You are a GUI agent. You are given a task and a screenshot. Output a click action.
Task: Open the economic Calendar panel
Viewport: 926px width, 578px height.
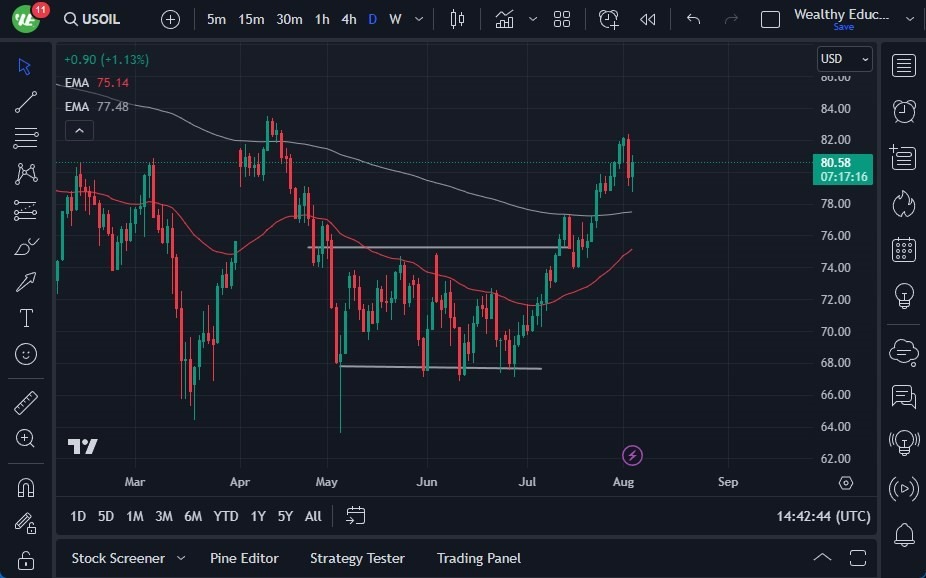903,249
